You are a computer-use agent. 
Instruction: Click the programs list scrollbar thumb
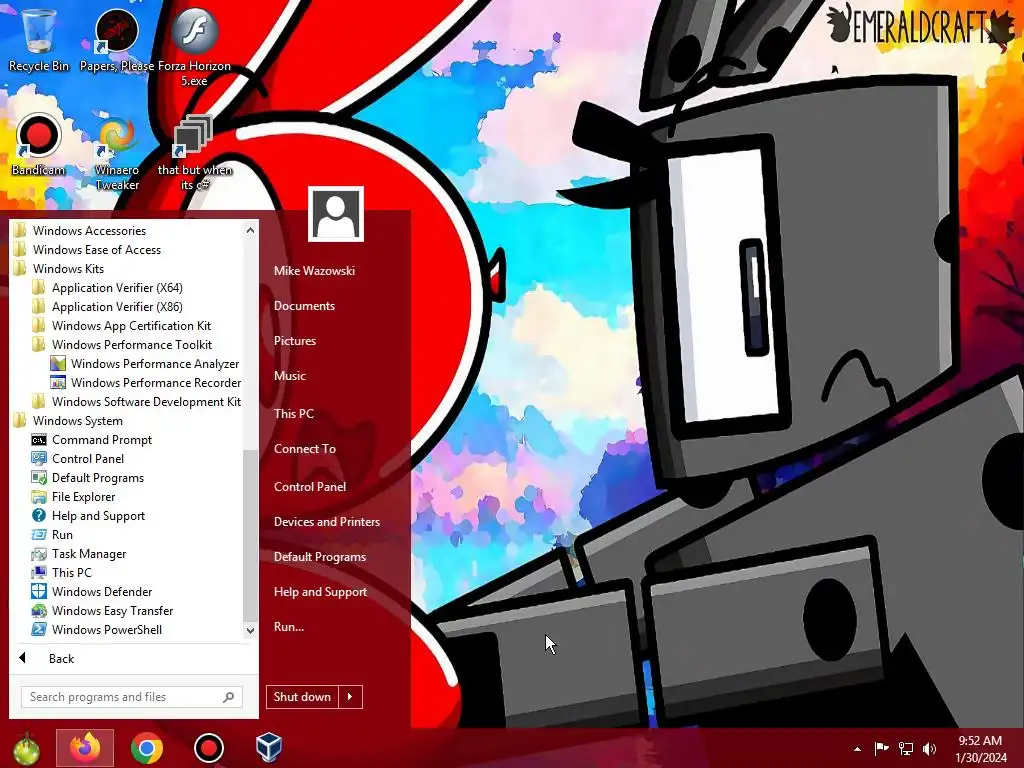click(x=250, y=535)
